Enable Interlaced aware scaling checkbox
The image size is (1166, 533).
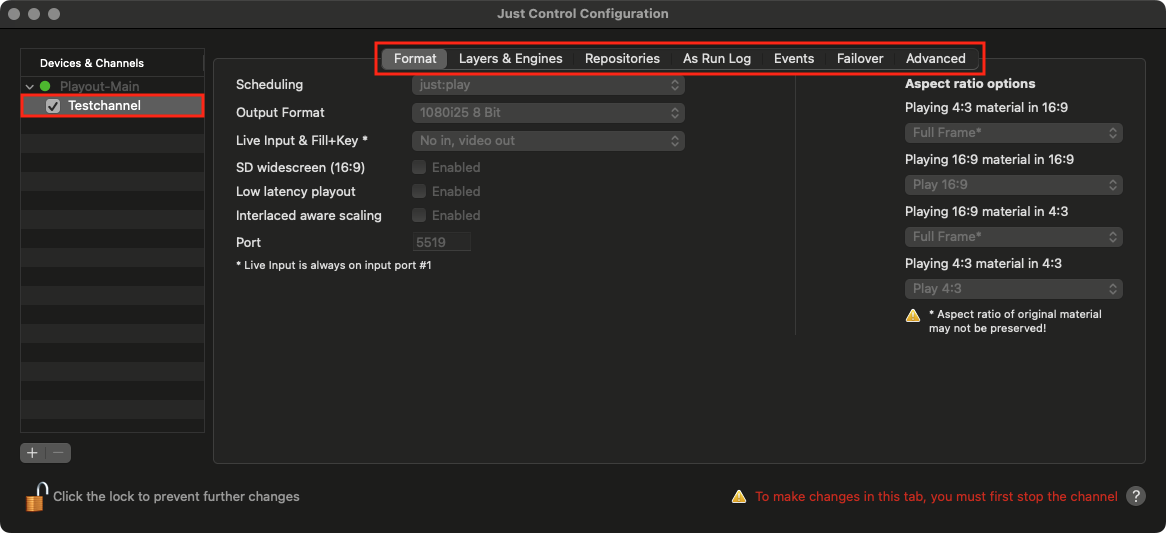click(419, 215)
